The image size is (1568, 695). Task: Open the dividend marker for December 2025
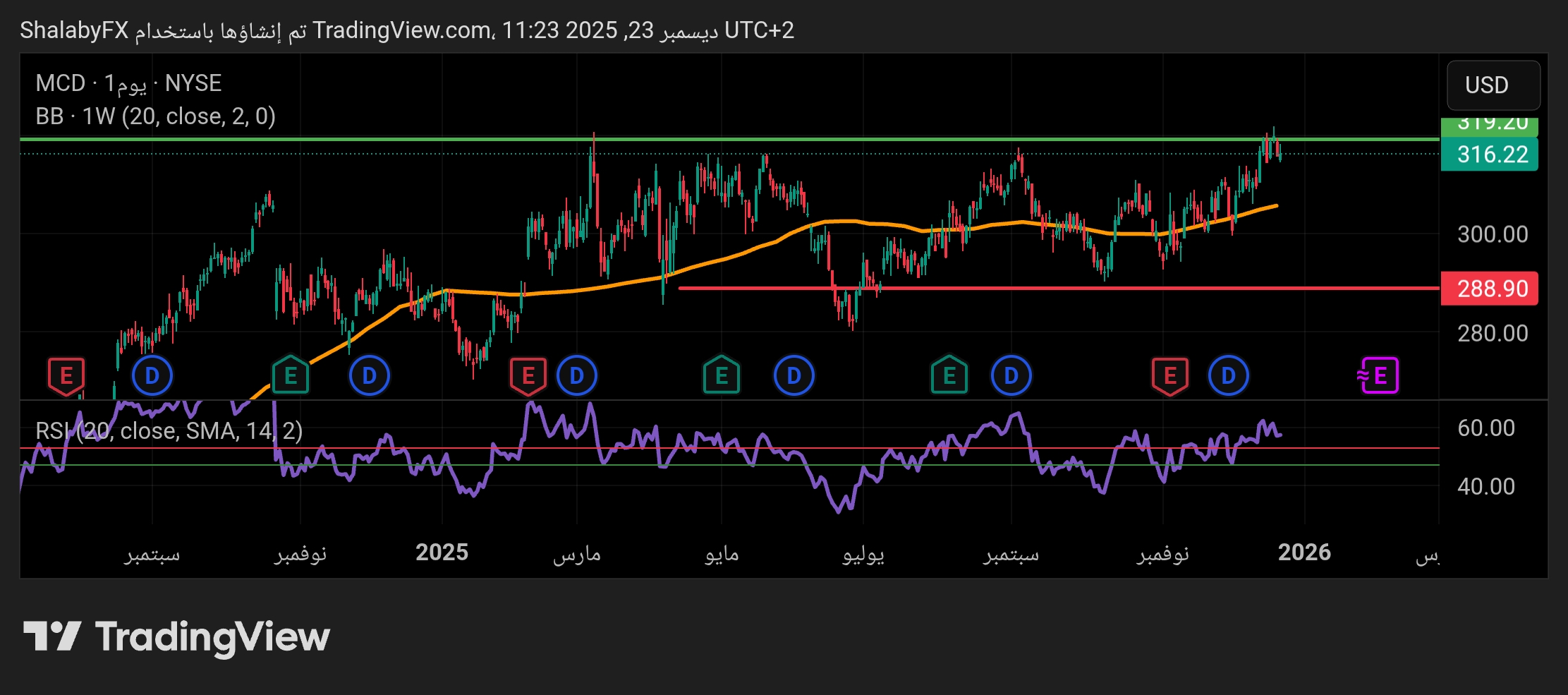coord(1228,375)
